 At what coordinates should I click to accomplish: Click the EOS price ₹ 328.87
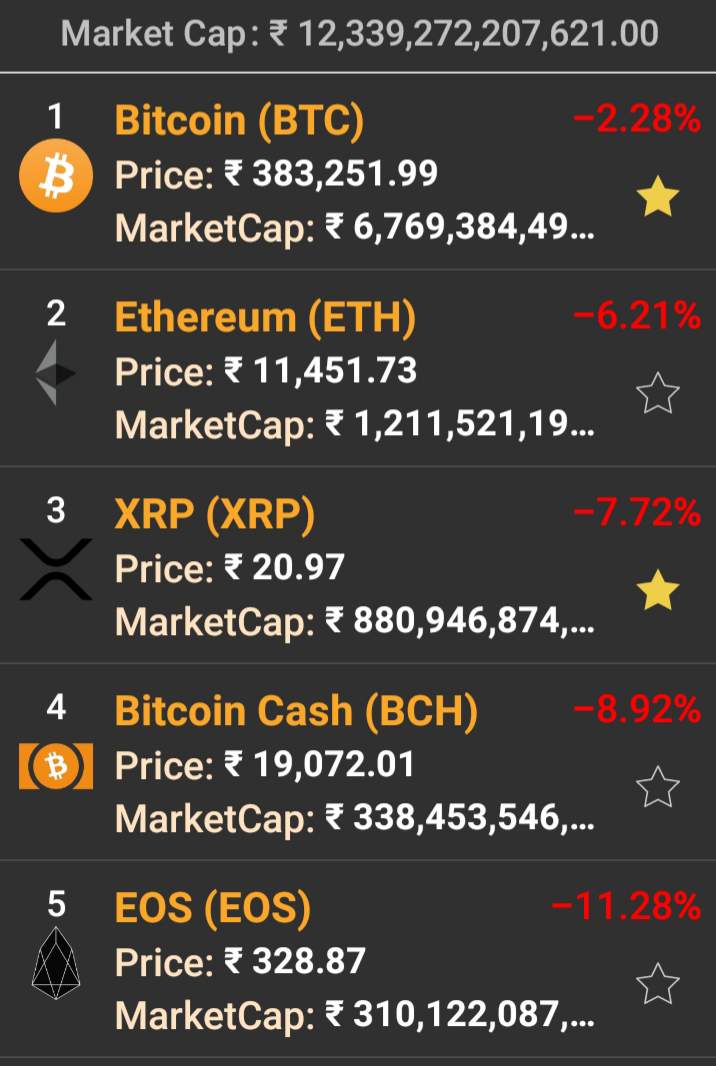click(x=294, y=962)
